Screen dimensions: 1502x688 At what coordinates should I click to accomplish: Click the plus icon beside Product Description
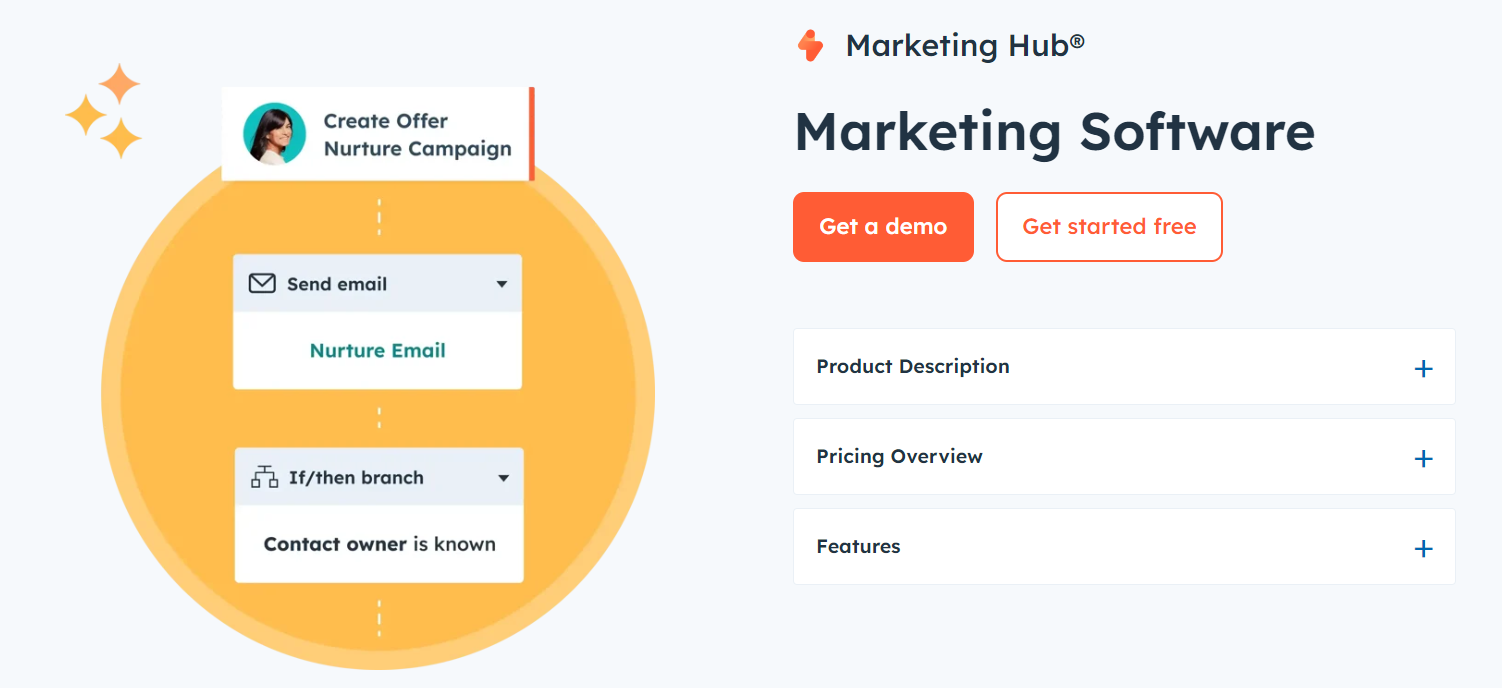pos(1423,368)
